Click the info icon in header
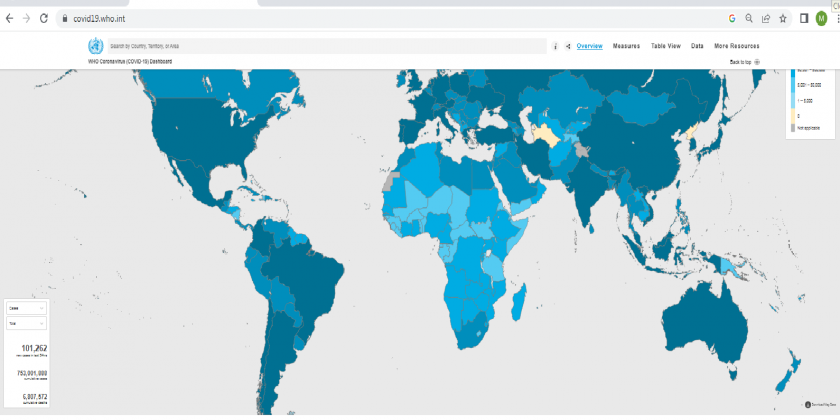Viewport: 840px width, 420px height. click(x=555, y=46)
